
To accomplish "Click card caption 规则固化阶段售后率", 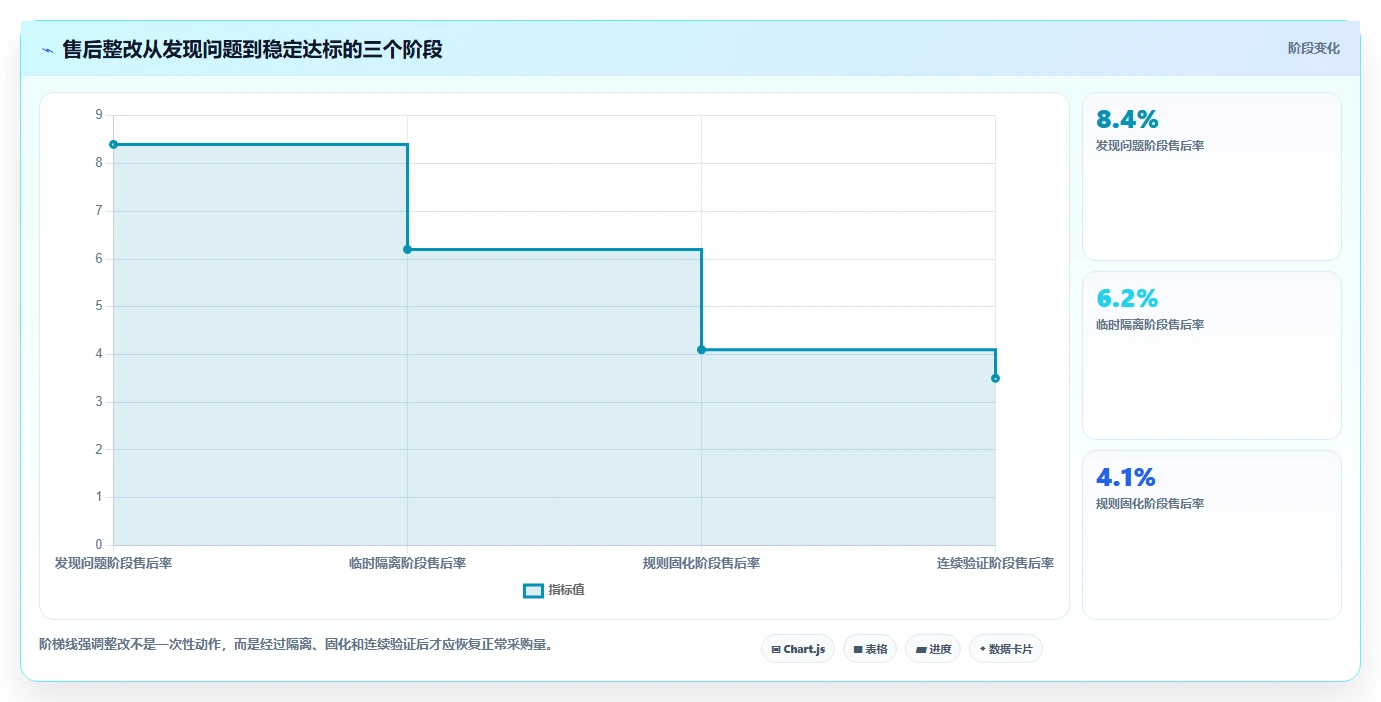I will (1150, 504).
